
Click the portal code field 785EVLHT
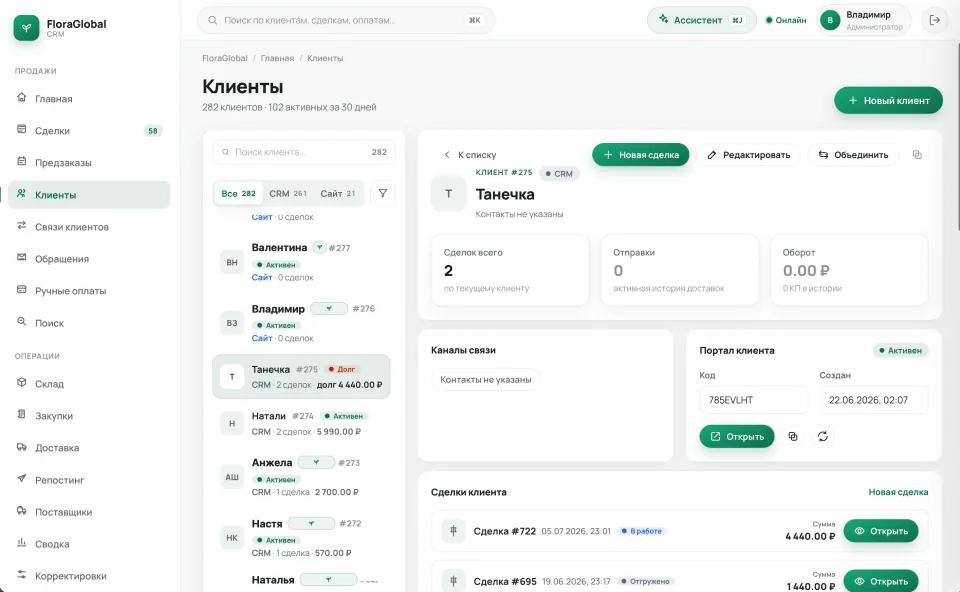coord(754,400)
